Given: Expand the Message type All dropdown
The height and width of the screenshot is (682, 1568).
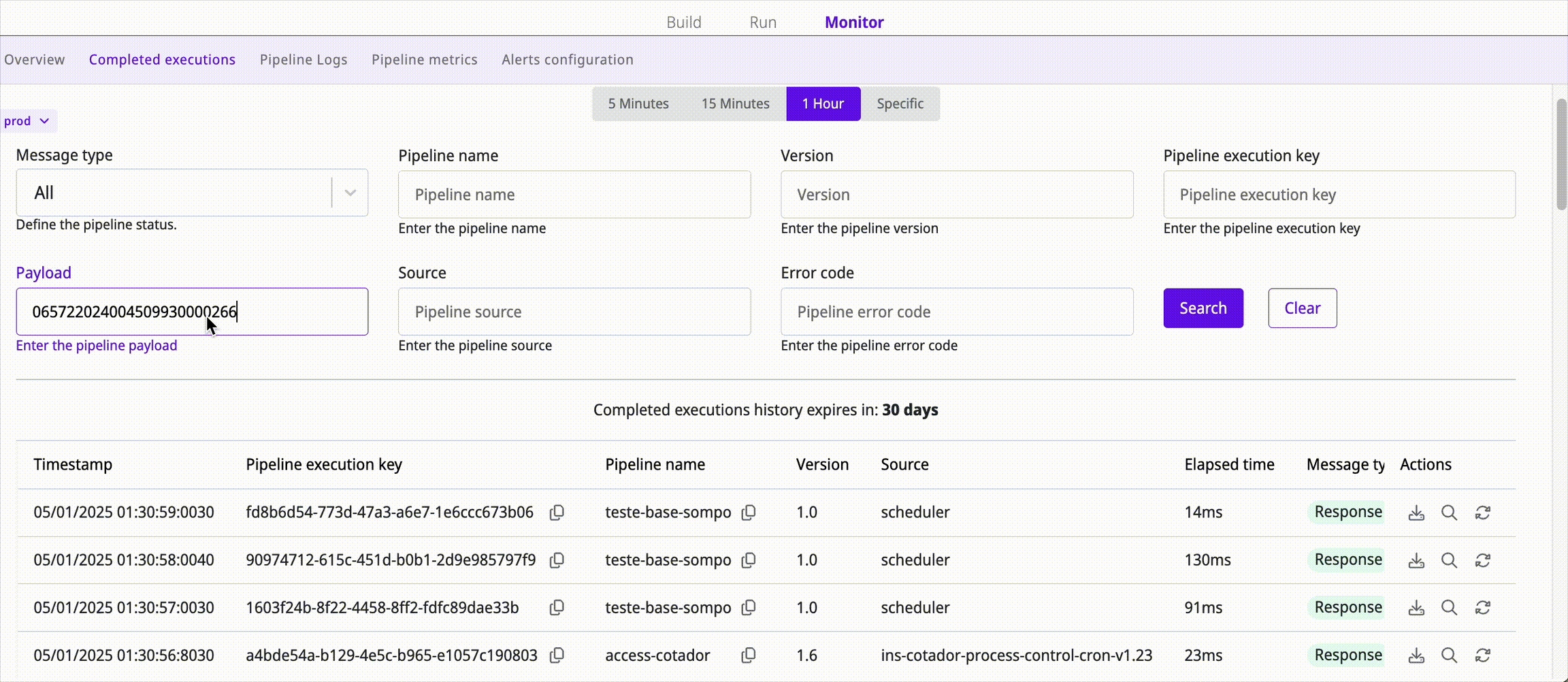Looking at the screenshot, I should [350, 193].
